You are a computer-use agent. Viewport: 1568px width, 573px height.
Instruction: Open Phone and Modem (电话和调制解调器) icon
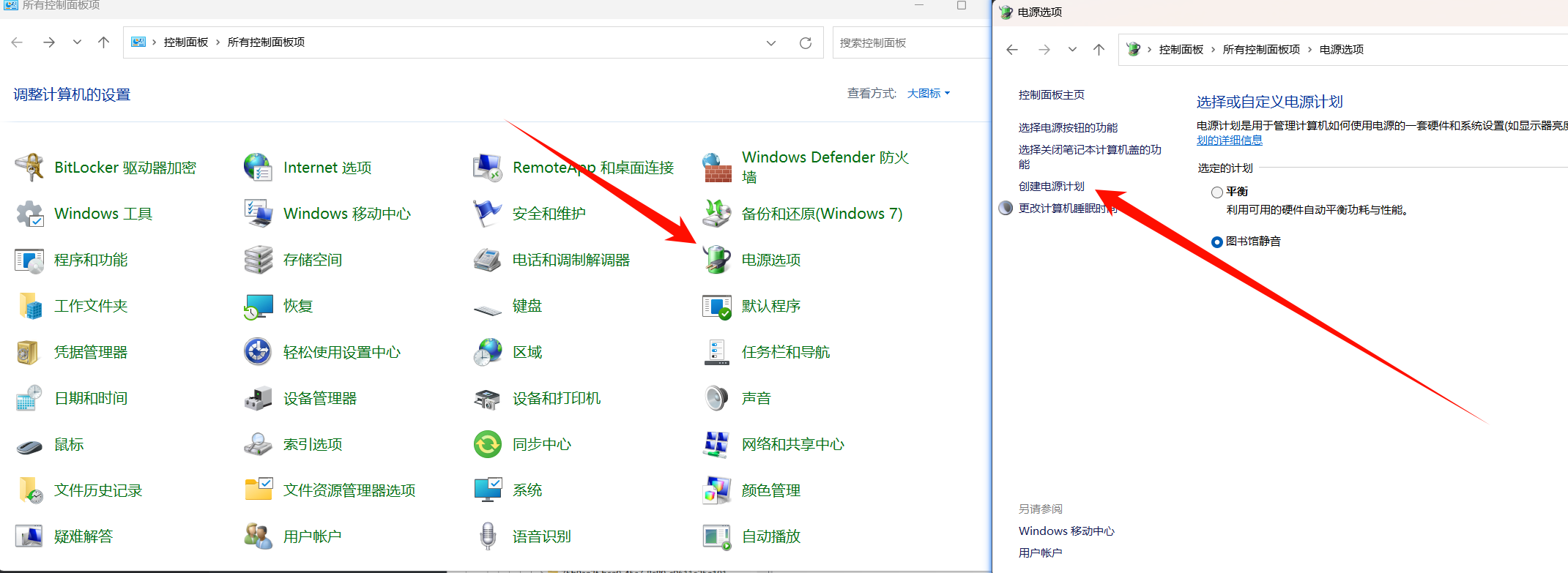tap(487, 260)
